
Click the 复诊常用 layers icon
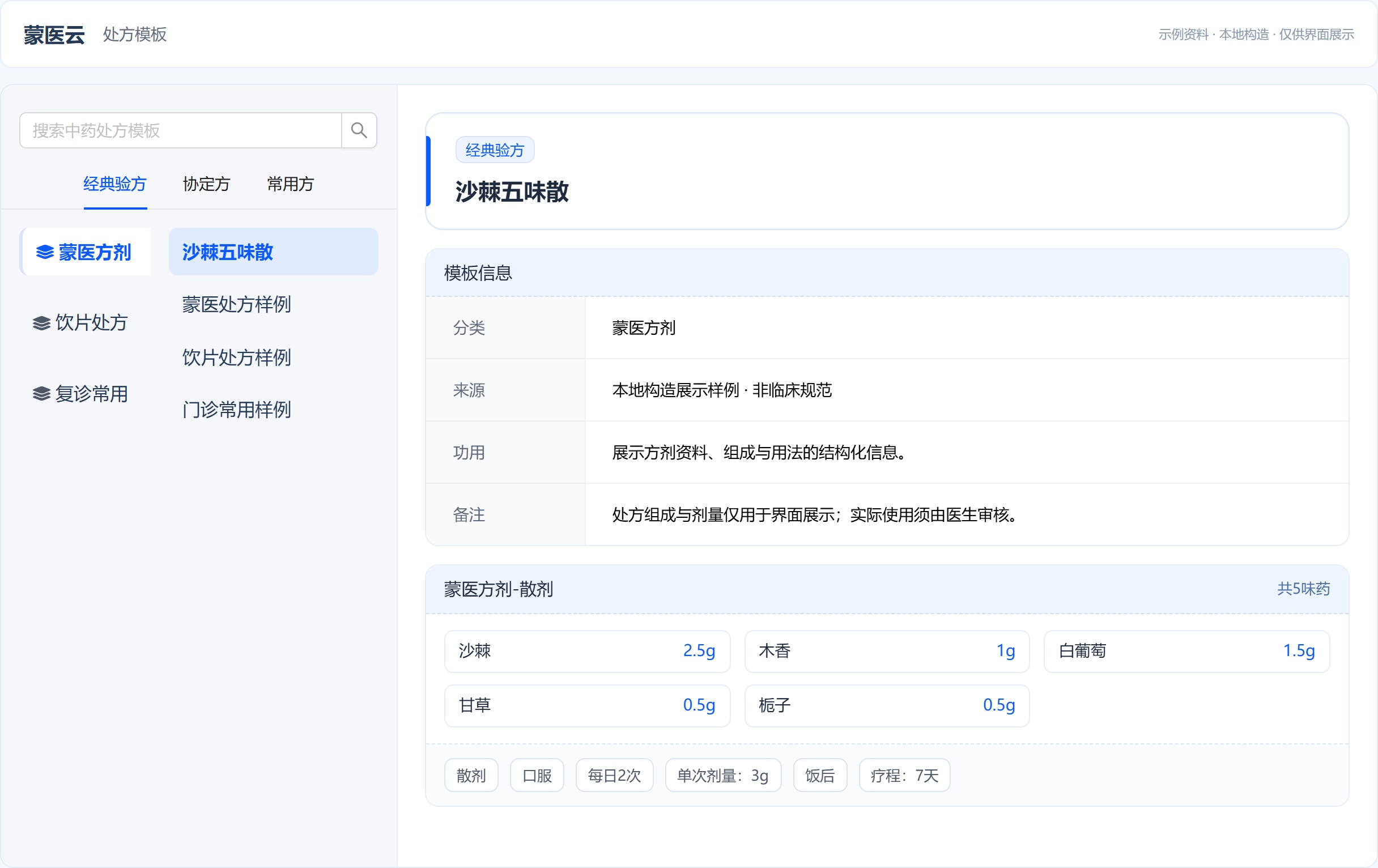(41, 394)
